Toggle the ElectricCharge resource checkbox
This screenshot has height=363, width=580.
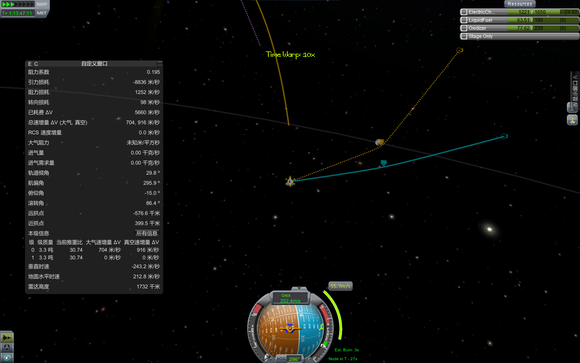click(464, 12)
